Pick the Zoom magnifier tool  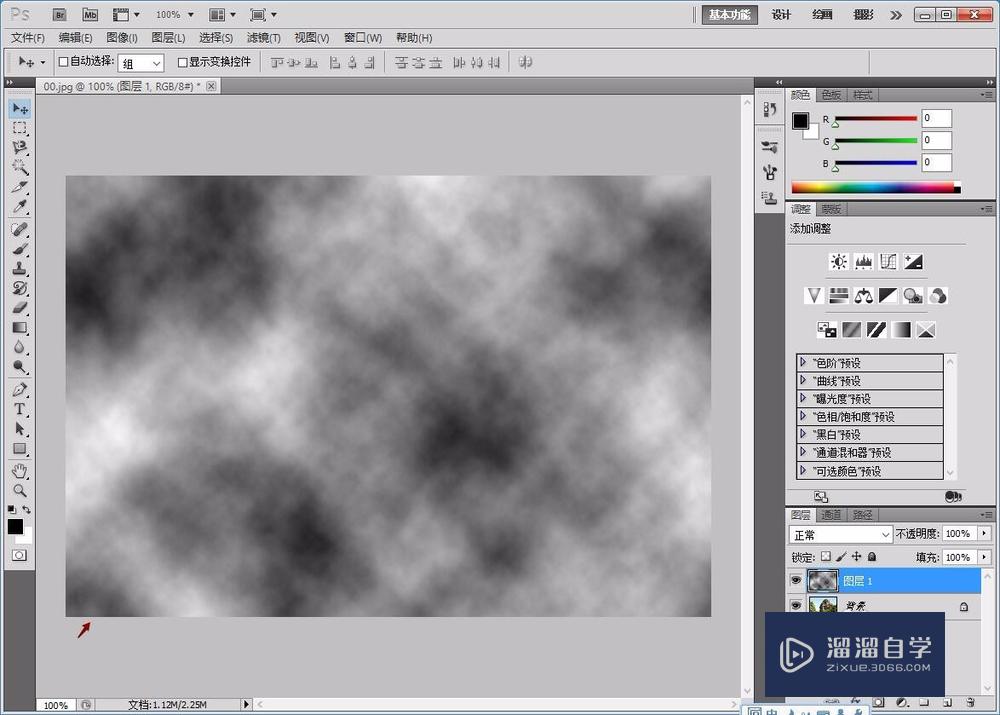coord(19,491)
